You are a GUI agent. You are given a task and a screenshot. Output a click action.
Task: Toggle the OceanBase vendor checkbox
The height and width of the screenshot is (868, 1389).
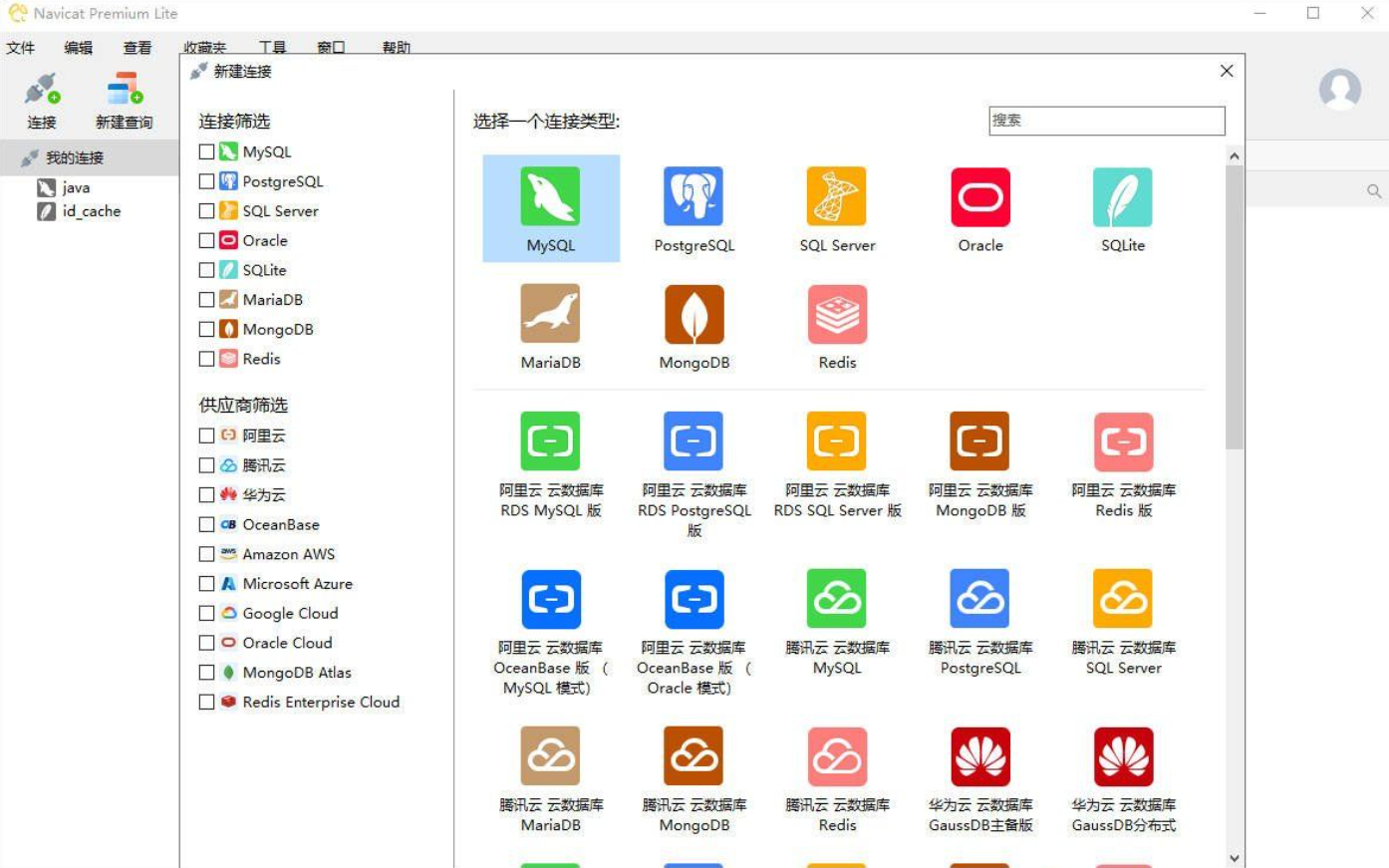(x=206, y=524)
